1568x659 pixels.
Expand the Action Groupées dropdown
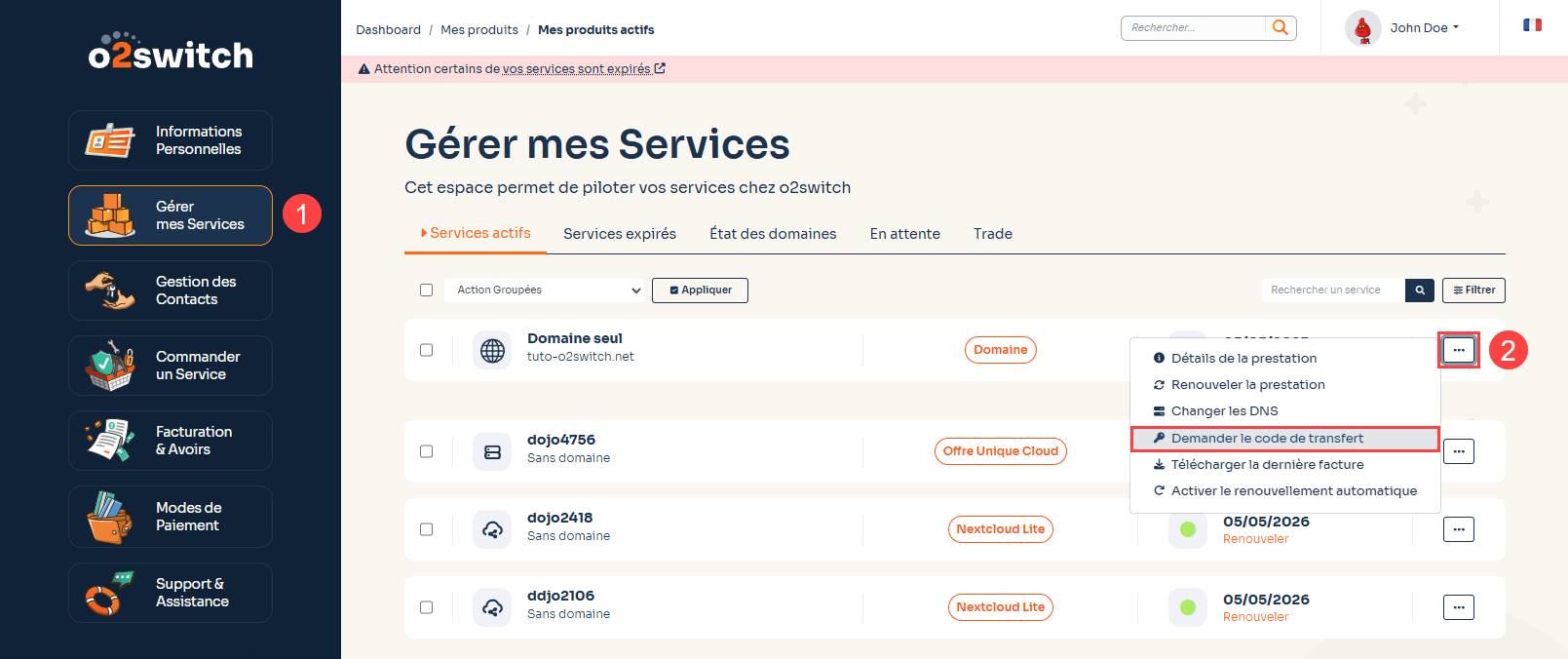tap(546, 290)
